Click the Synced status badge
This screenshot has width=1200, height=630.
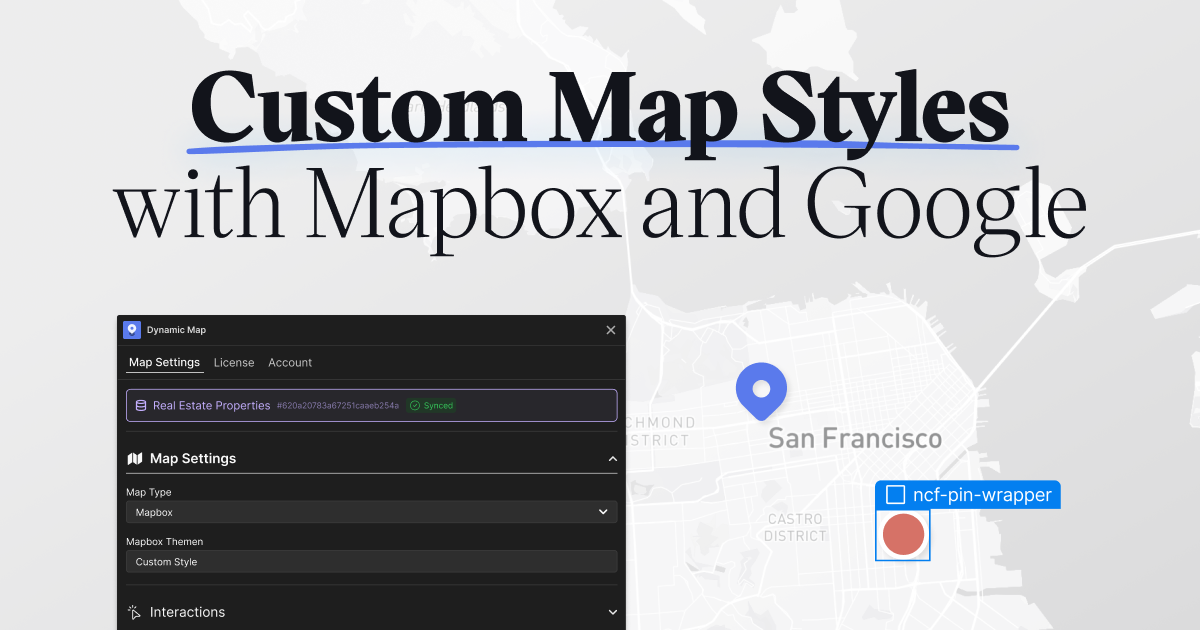pyautogui.click(x=431, y=405)
